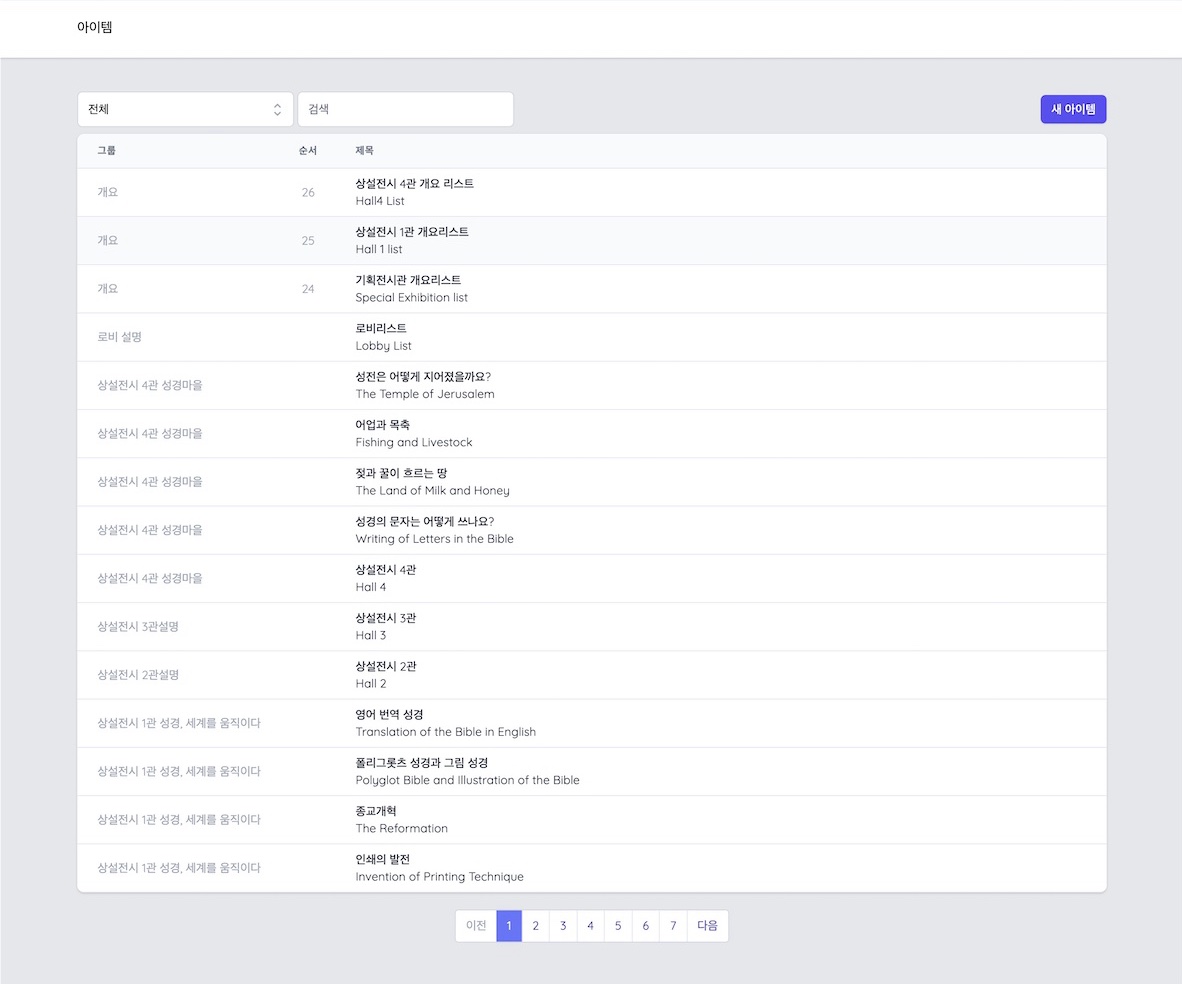Select the 성경의 문자는 어떻게 쓰나요? row title

424,521
